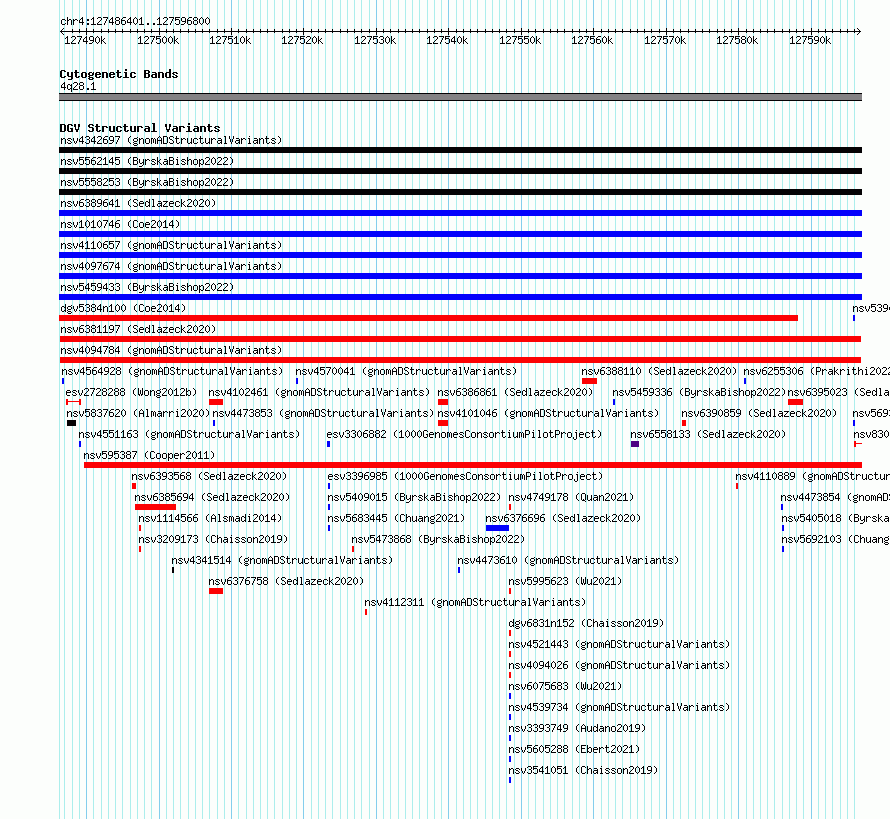This screenshot has height=819, width=890.
Task: Click the dgv5384n100 Coe2014 label
Action: click(x=123, y=308)
